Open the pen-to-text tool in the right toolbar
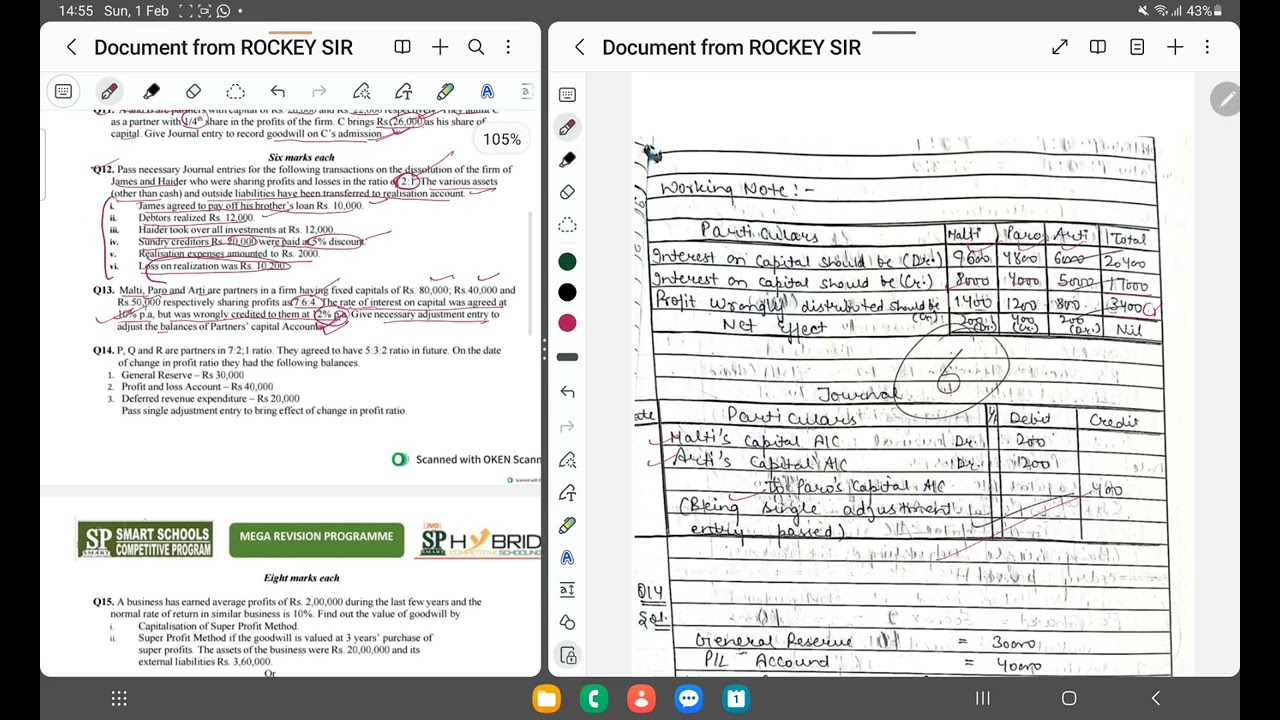The width and height of the screenshot is (1280, 720). click(567, 525)
